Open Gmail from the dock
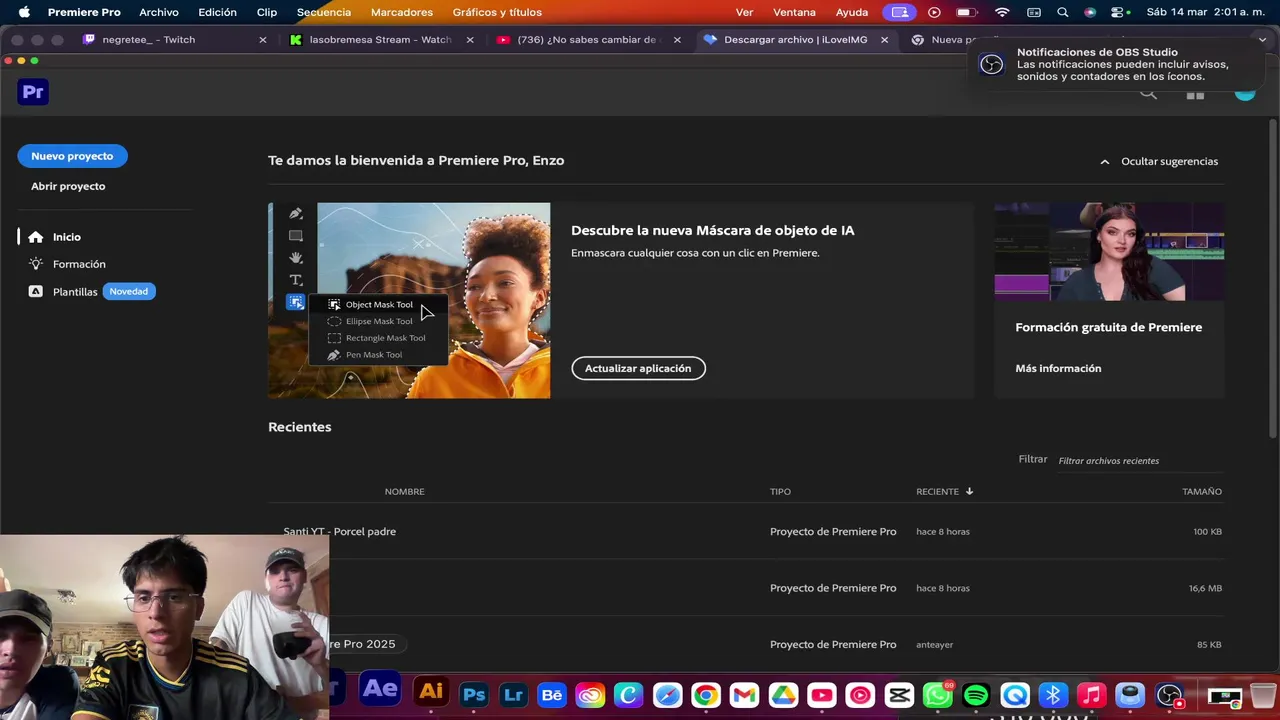Image resolution: width=1280 pixels, height=720 pixels. pos(744,694)
